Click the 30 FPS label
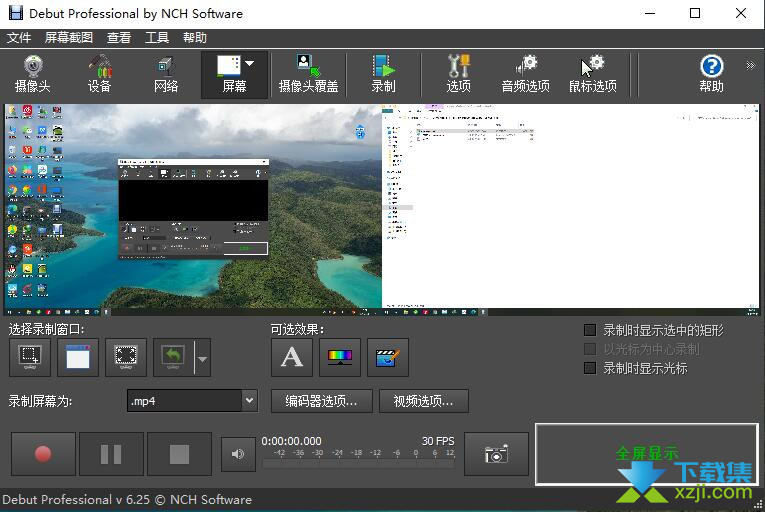The width and height of the screenshot is (765, 512). 438,441
